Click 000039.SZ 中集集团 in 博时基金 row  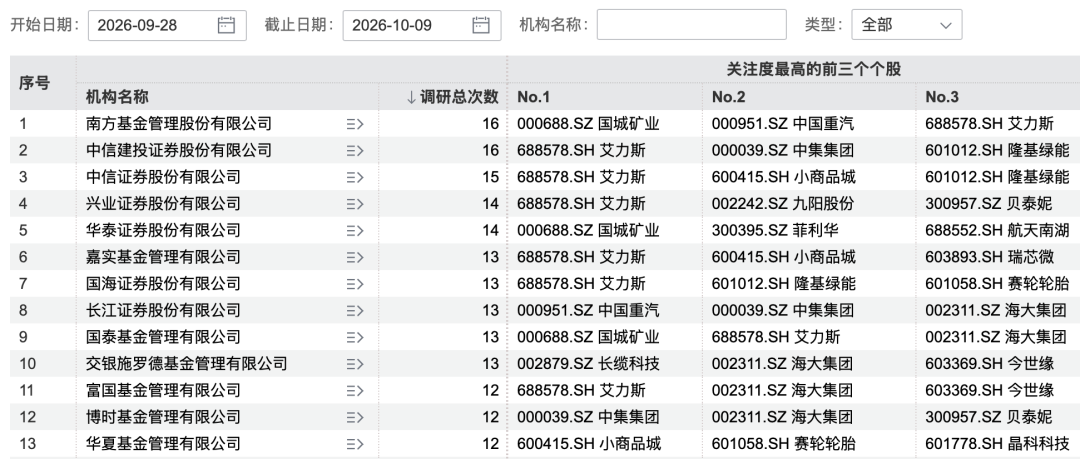[x=588, y=417]
